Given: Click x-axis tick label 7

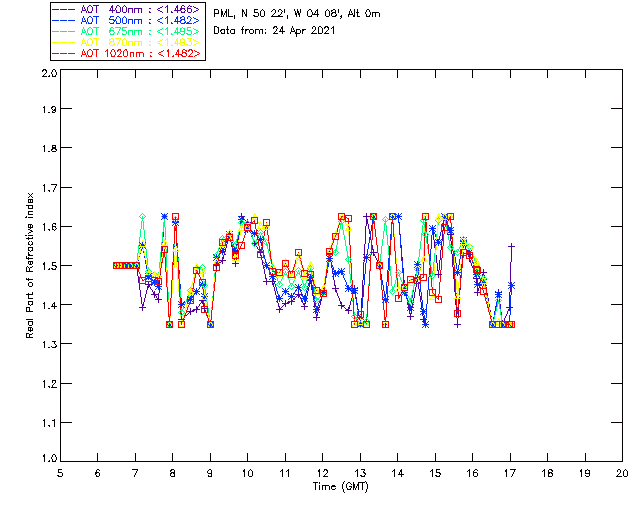Looking at the screenshot, I should (135, 473).
